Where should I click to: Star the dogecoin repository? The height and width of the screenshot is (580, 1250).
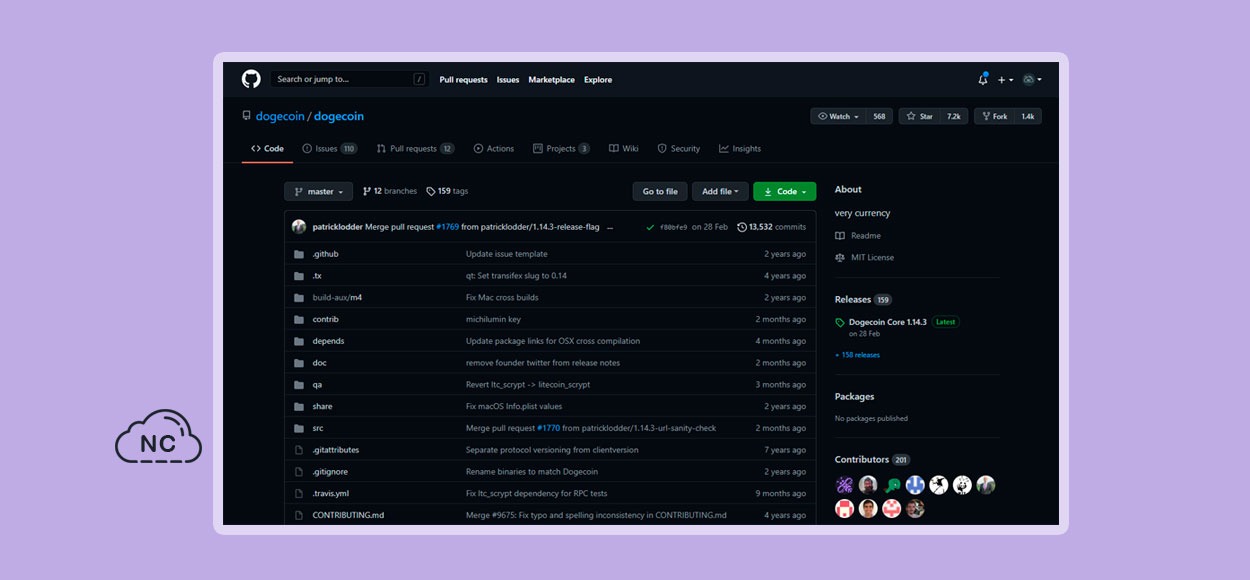pyautogui.click(x=919, y=117)
